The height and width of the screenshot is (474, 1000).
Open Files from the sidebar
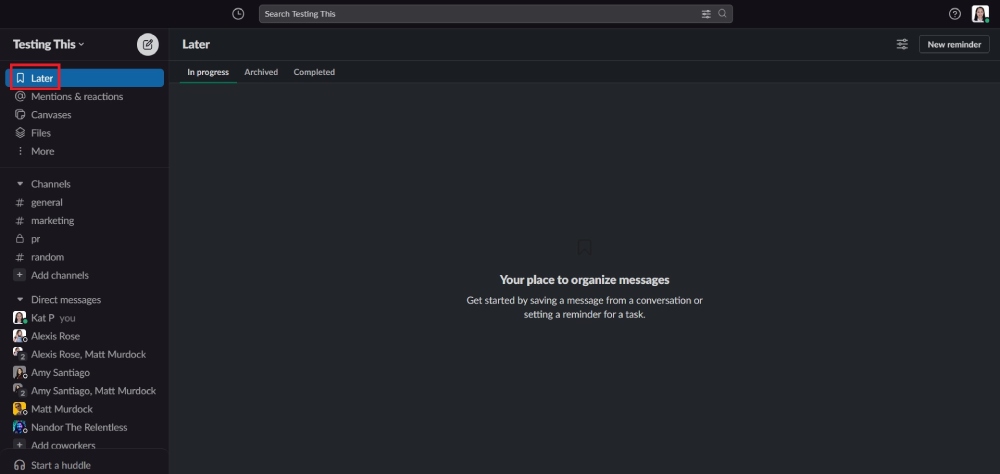point(40,133)
